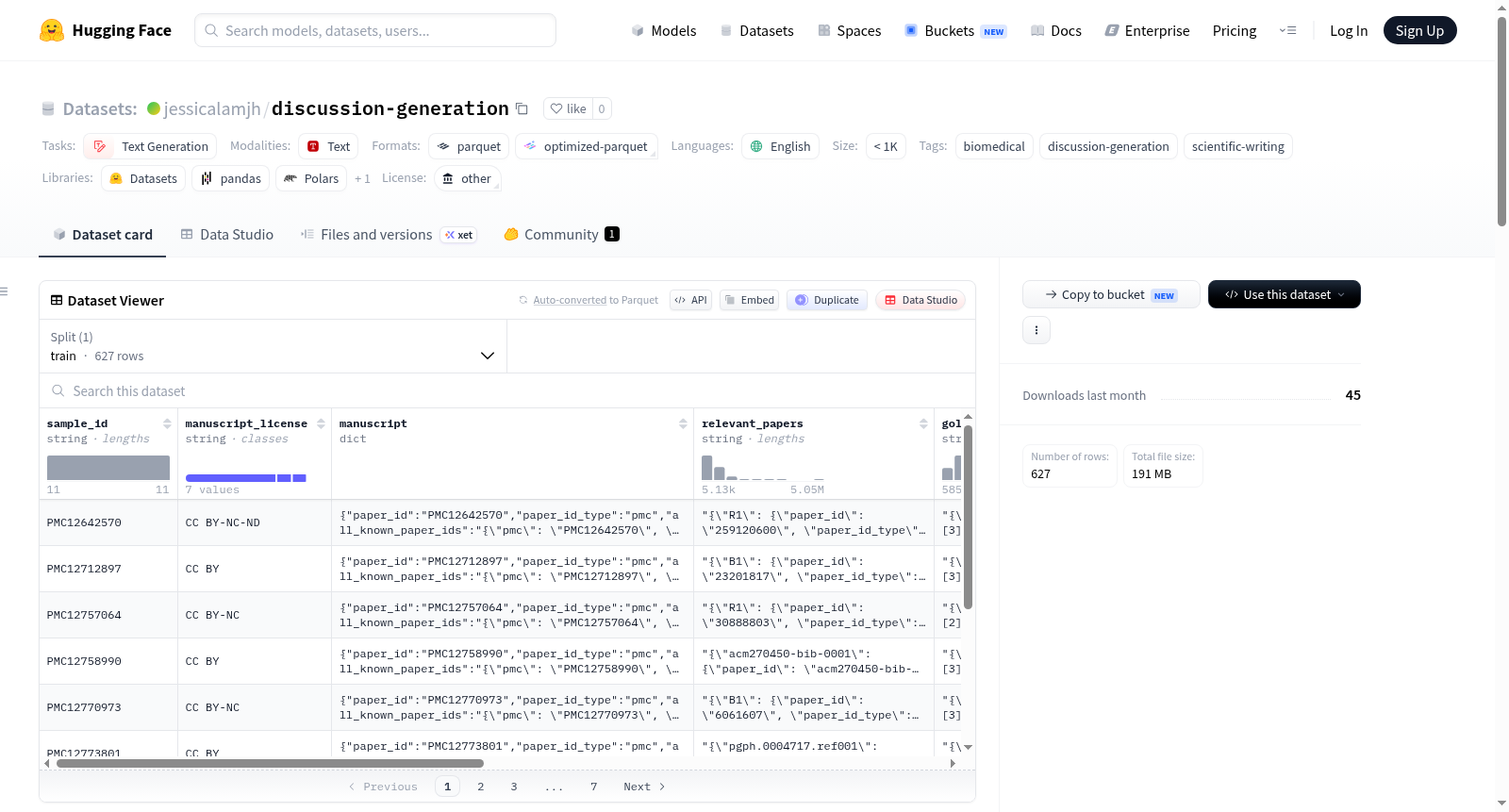Click the API button in viewer
This screenshot has width=1509, height=812.
coord(690,300)
